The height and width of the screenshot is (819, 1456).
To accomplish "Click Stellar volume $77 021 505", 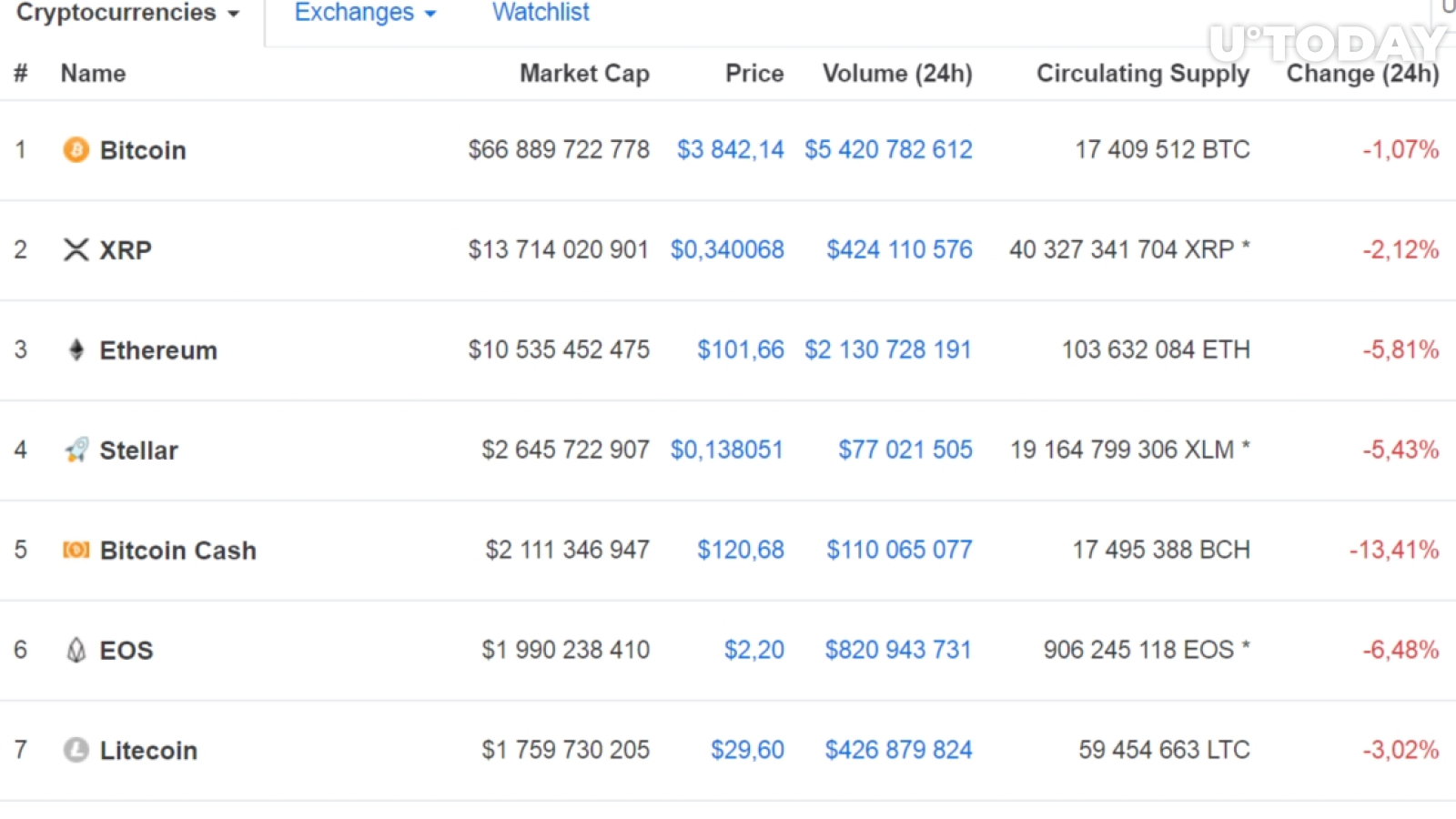I will pyautogui.click(x=905, y=450).
